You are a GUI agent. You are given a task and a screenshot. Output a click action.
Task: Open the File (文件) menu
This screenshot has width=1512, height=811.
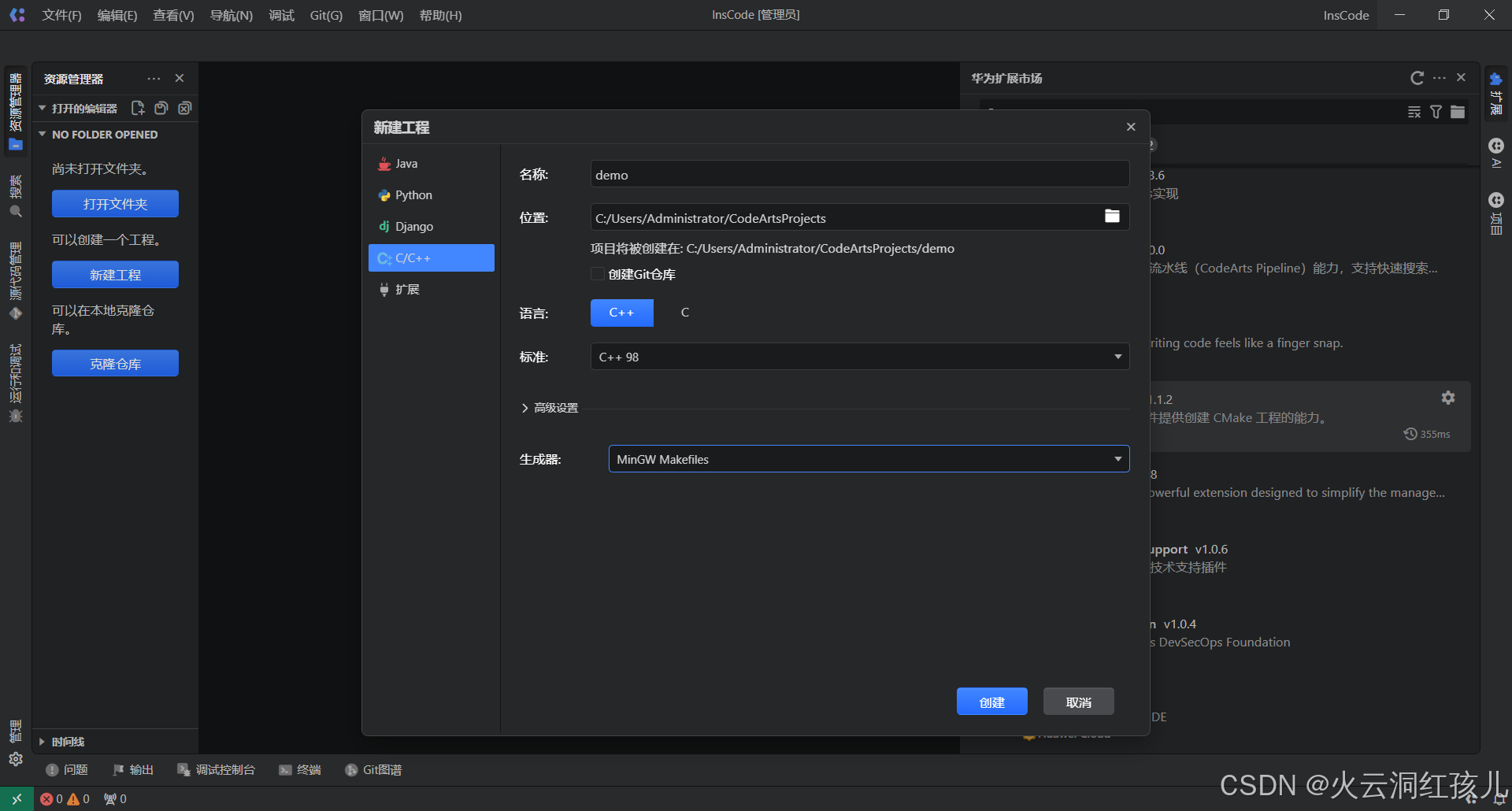(62, 15)
